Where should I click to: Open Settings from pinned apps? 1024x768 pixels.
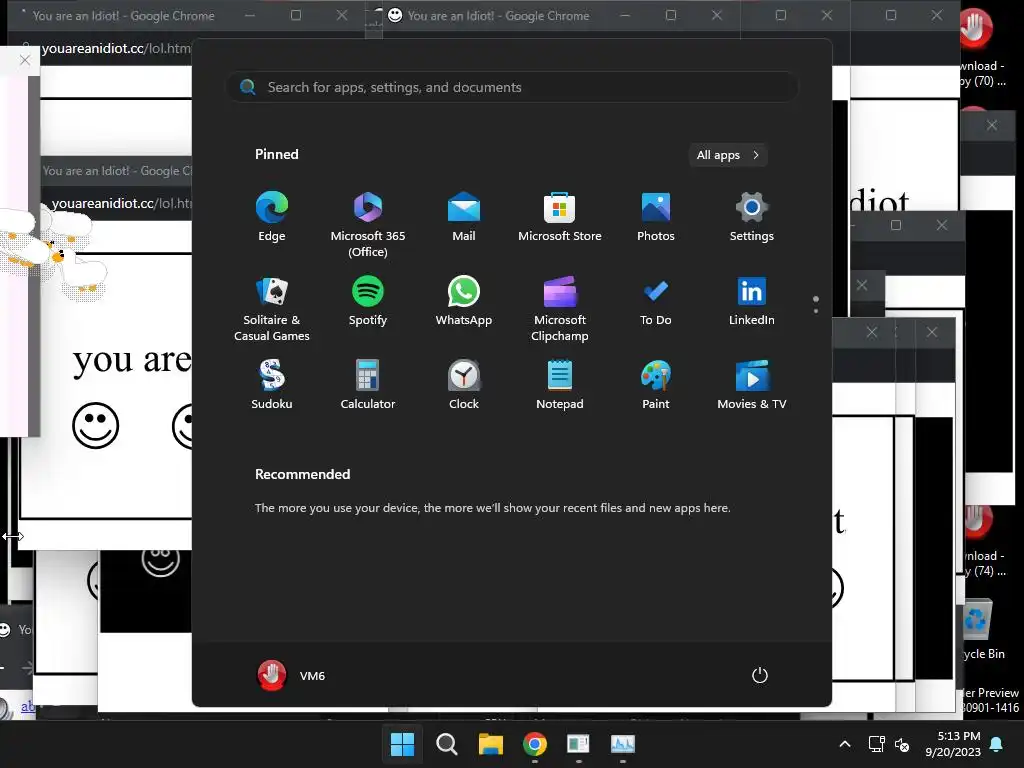click(x=752, y=217)
